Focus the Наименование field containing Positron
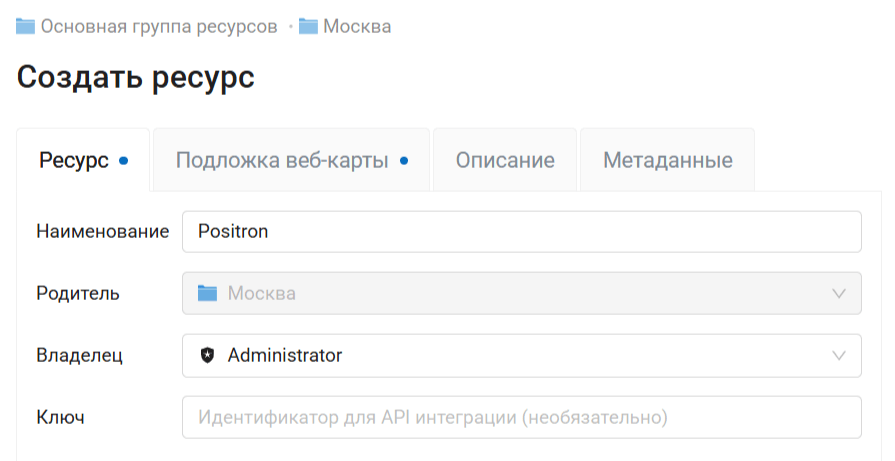The width and height of the screenshot is (895, 461). (520, 231)
